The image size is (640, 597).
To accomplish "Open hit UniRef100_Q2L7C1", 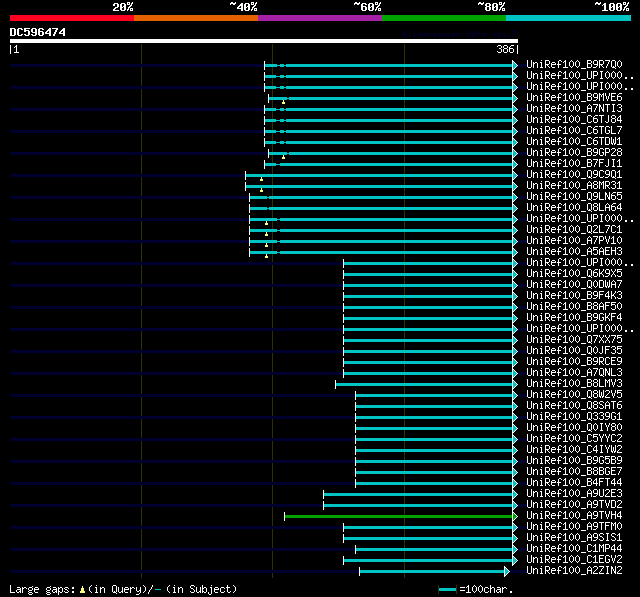I will [574, 230].
